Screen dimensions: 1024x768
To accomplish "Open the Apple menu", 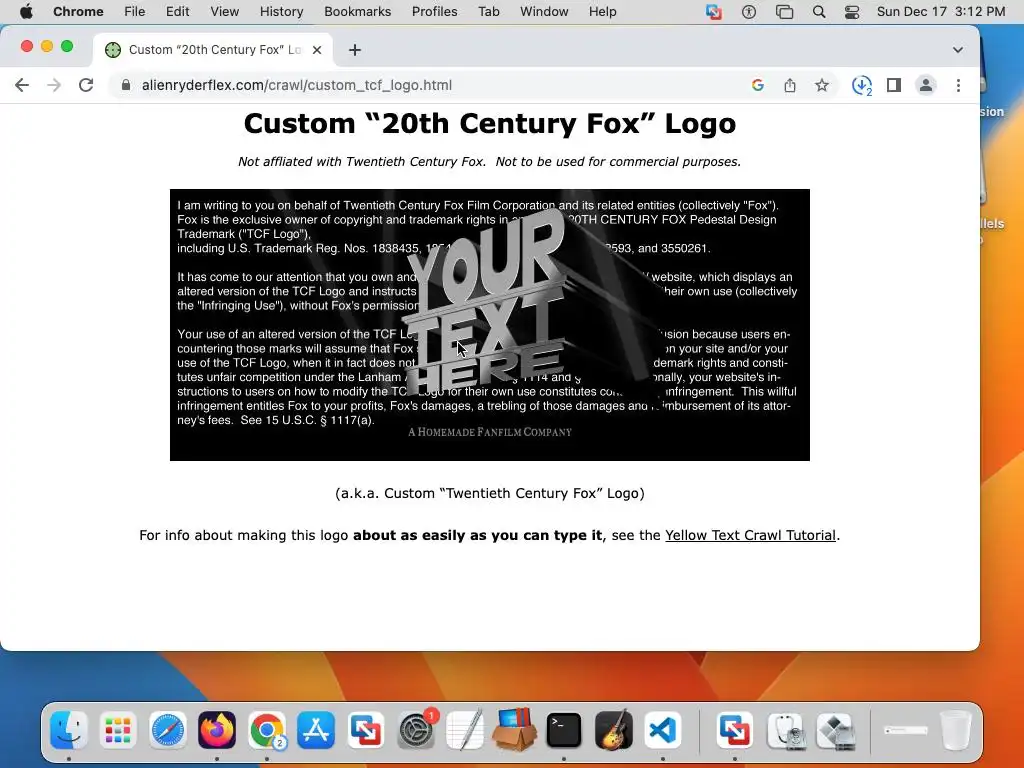I will point(26,11).
